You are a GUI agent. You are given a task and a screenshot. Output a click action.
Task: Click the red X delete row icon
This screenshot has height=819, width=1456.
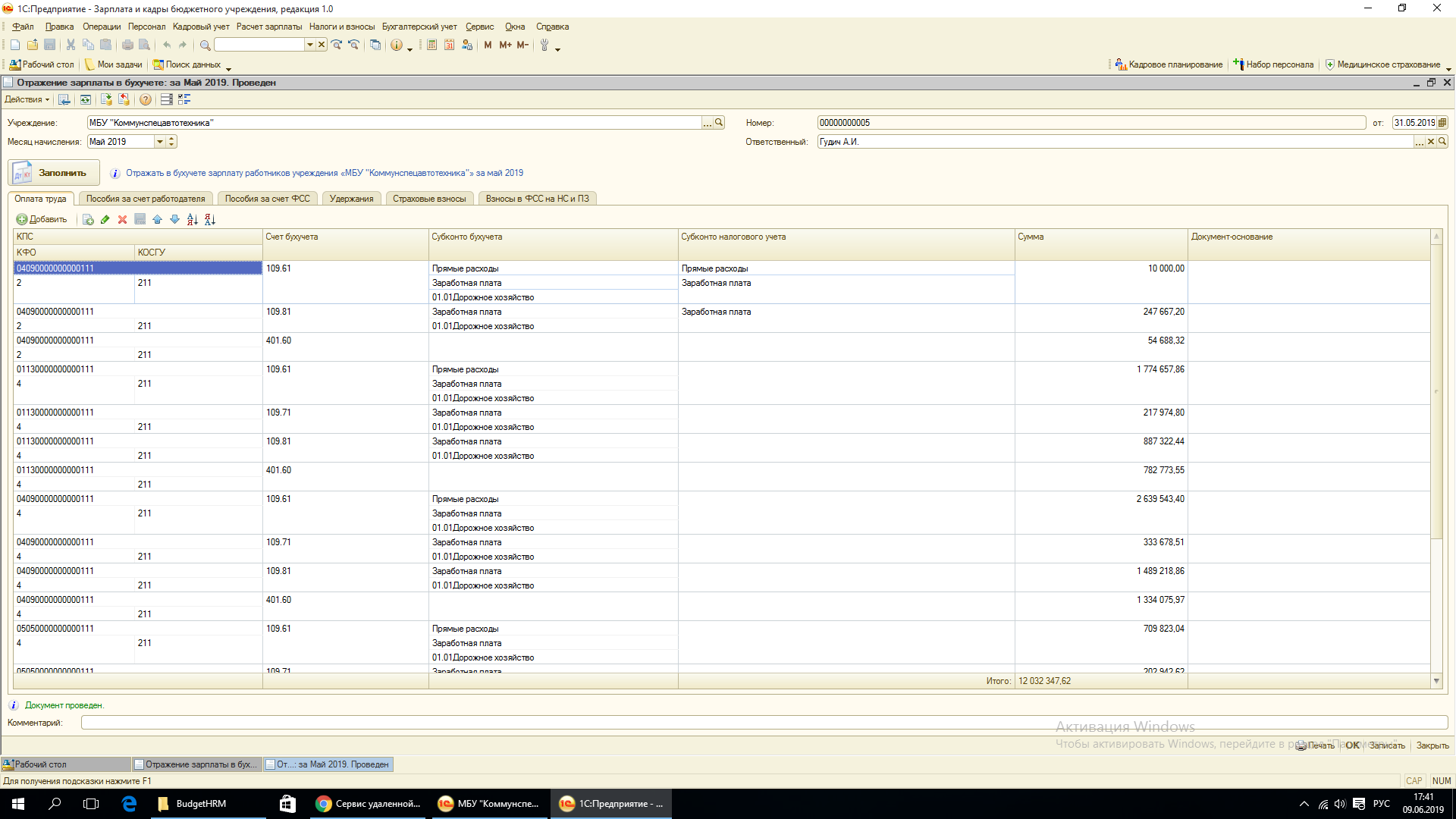coord(122,220)
